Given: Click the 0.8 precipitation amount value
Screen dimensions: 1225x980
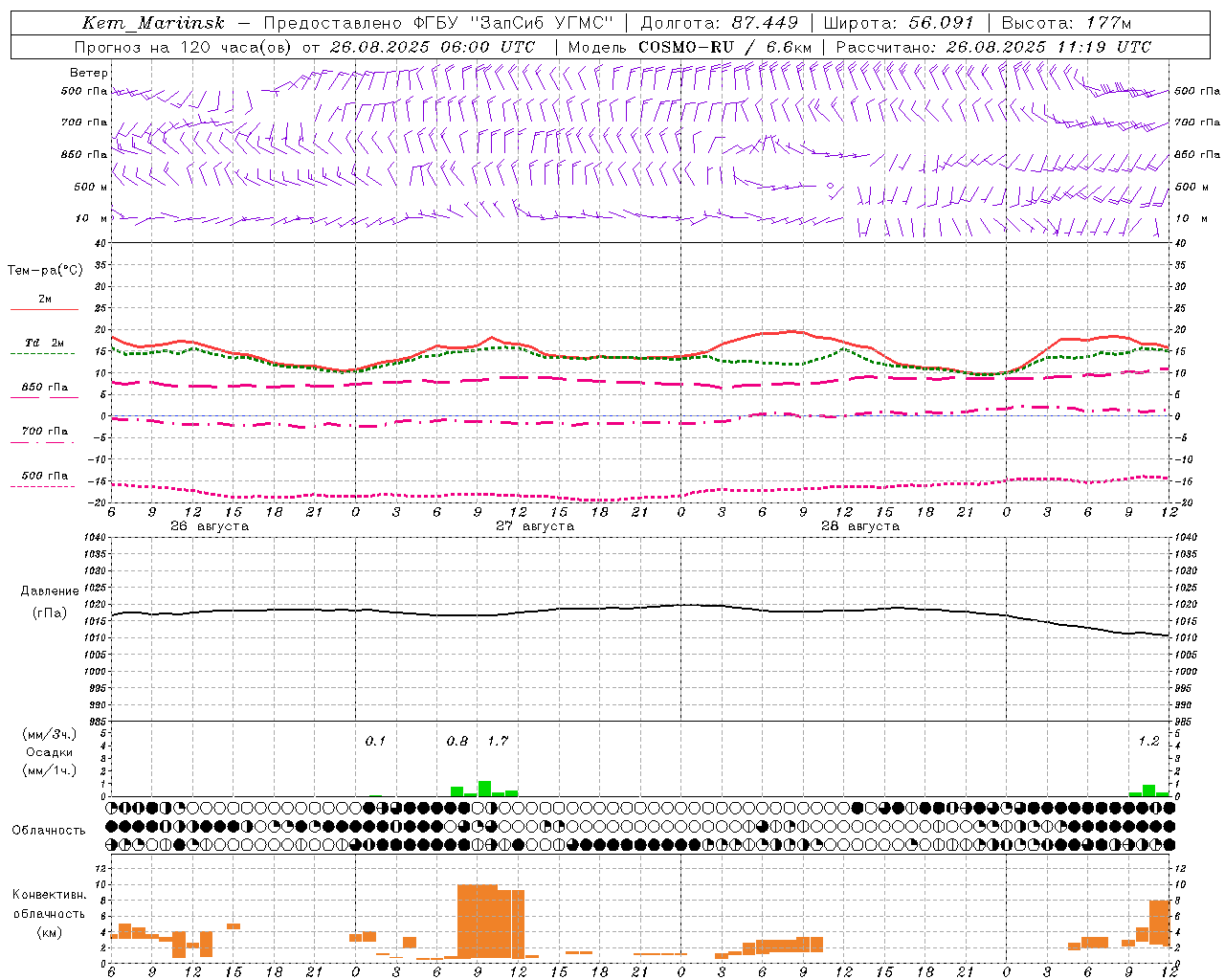Looking at the screenshot, I should [457, 741].
